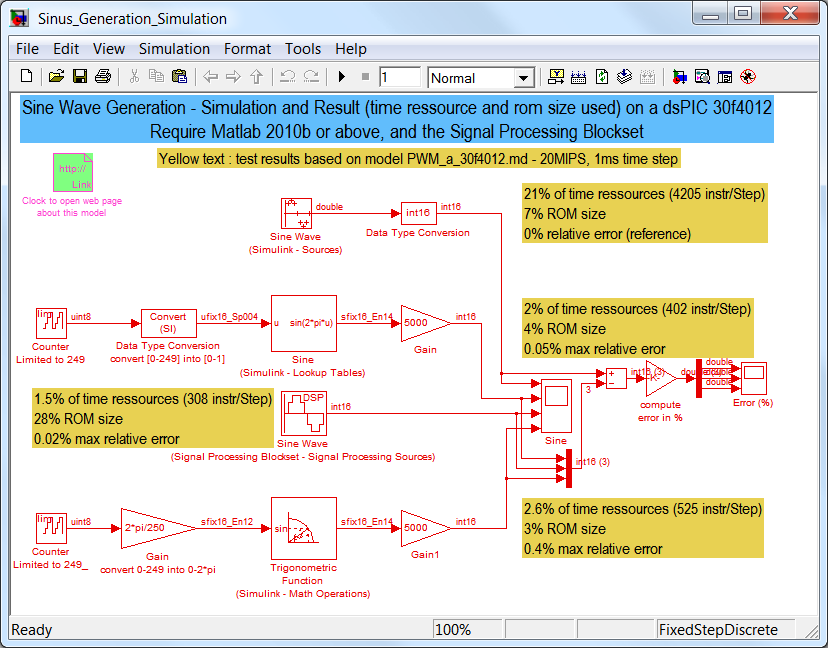
Task: Open the Format menu
Action: click(x=247, y=49)
